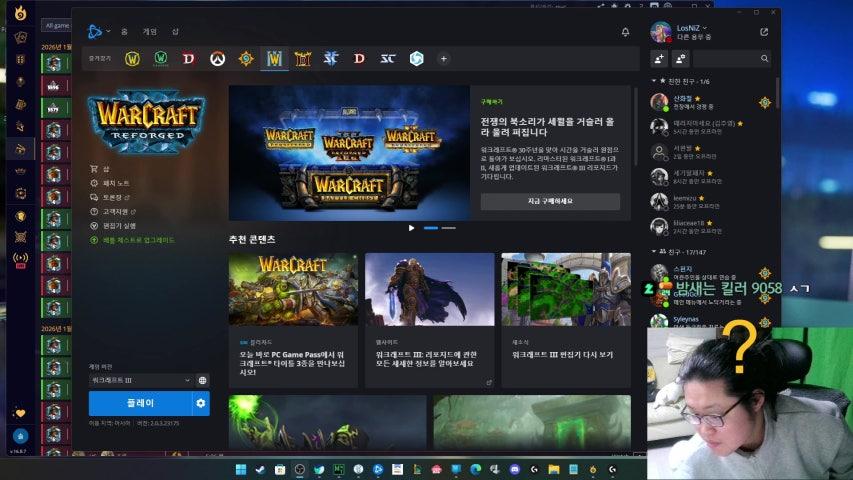The width and height of the screenshot is (853, 480).
Task: Pop out the friends list window icon
Action: point(764,32)
